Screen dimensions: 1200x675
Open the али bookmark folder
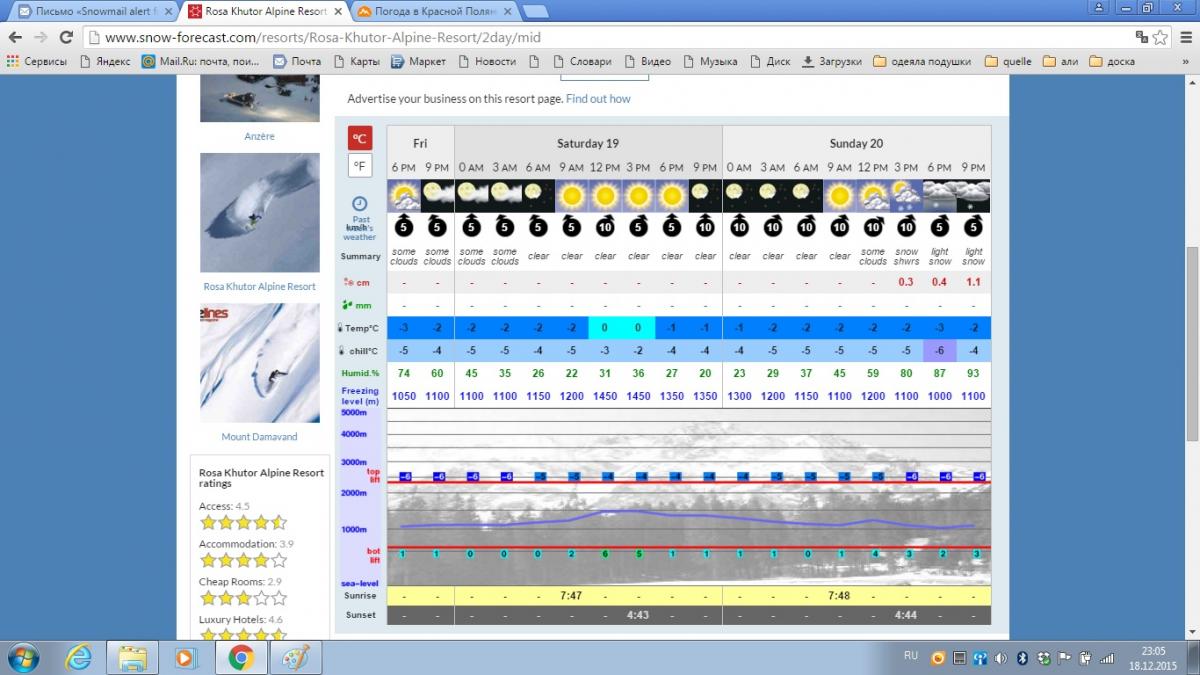click(x=1061, y=61)
